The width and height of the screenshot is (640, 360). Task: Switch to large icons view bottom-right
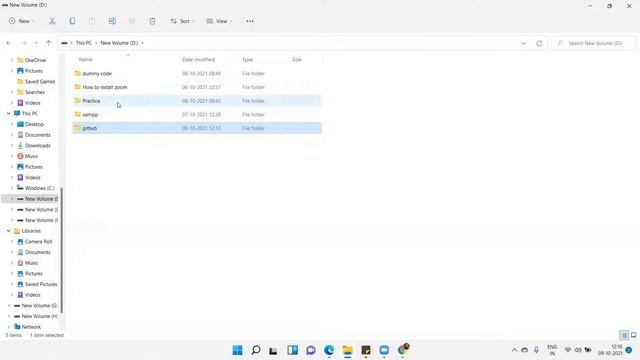(633, 335)
